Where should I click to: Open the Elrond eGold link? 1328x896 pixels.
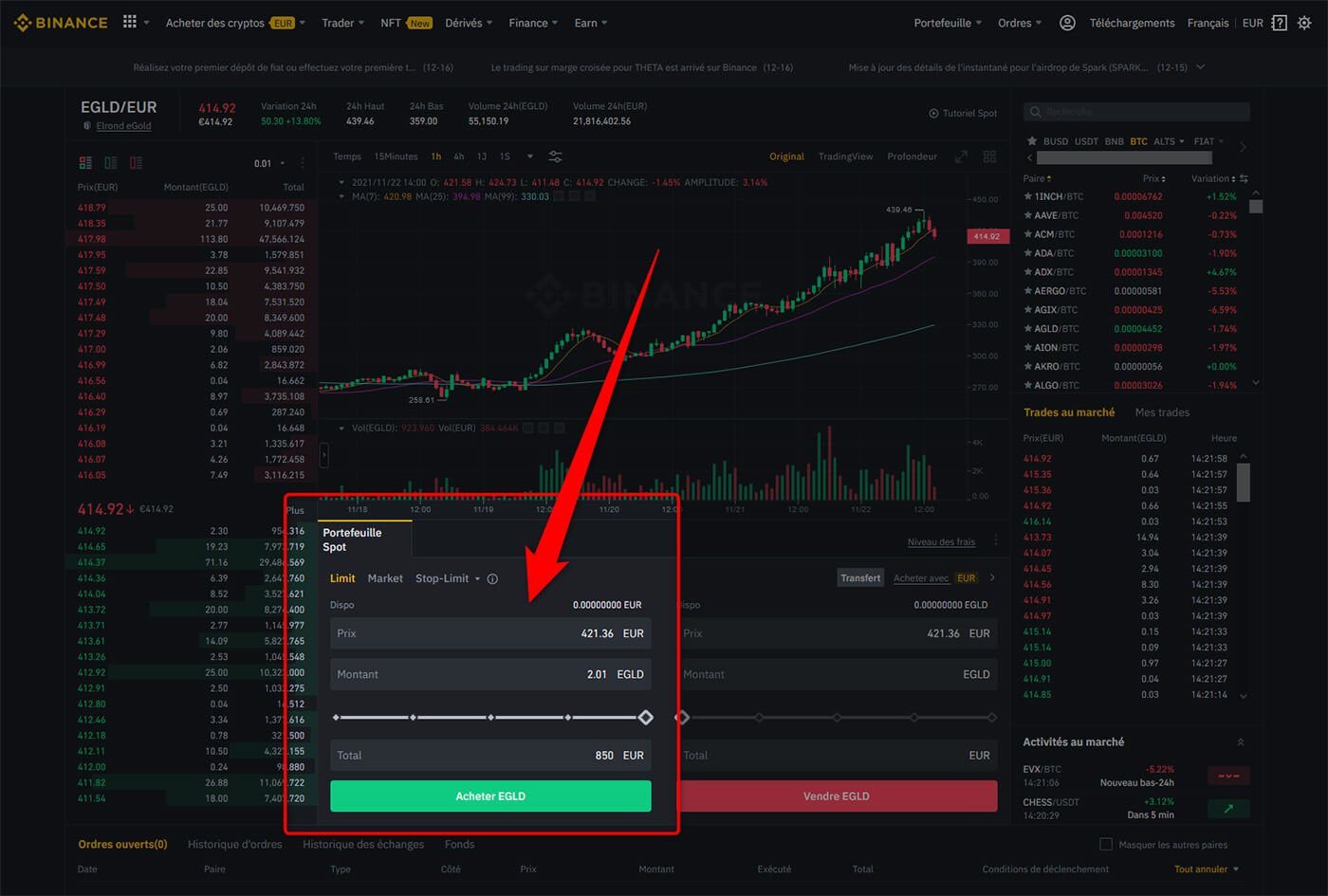[x=123, y=126]
